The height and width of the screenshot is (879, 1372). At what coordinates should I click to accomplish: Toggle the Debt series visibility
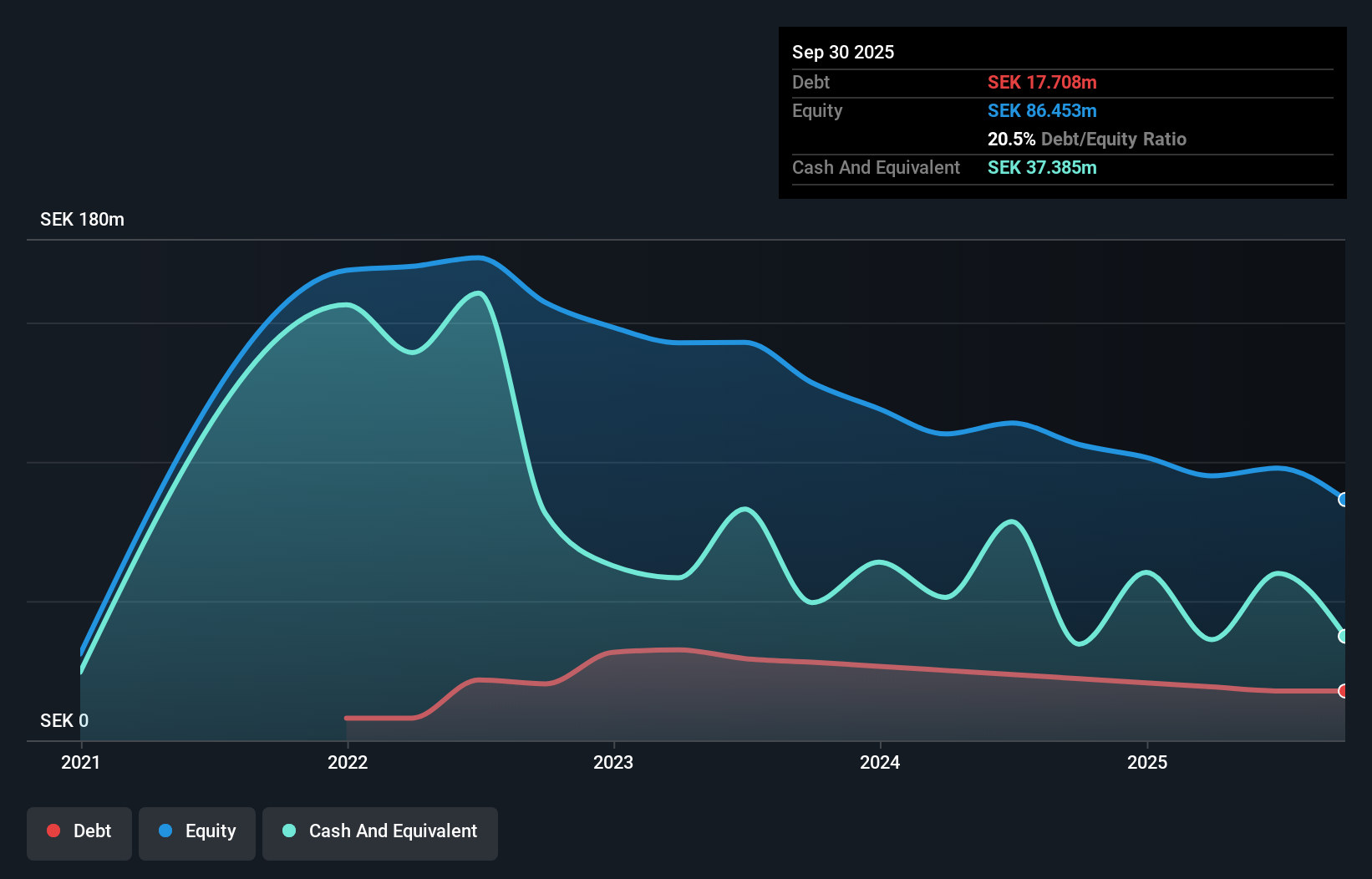(79, 831)
